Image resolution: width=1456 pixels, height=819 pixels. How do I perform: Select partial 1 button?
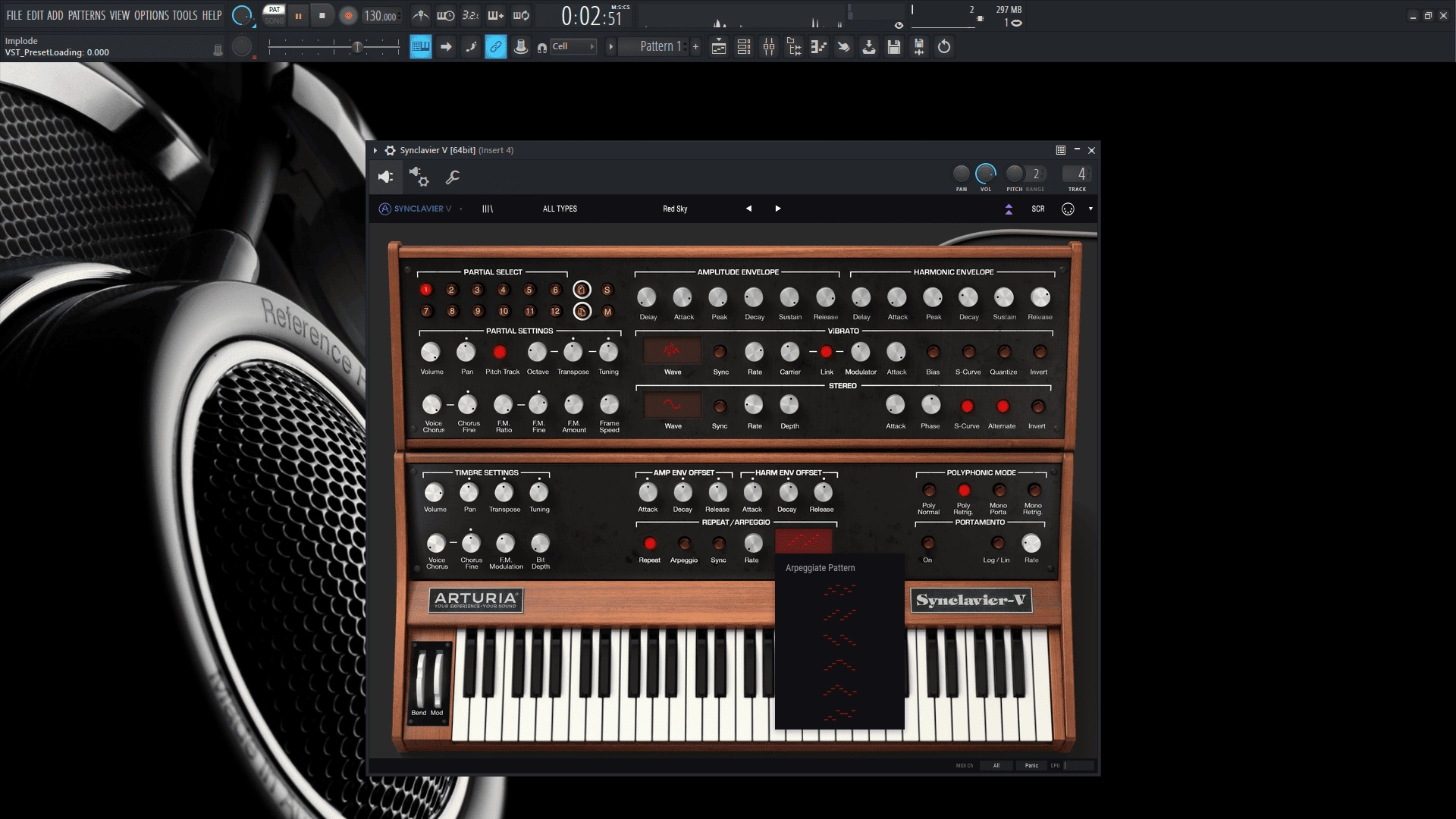(x=426, y=290)
